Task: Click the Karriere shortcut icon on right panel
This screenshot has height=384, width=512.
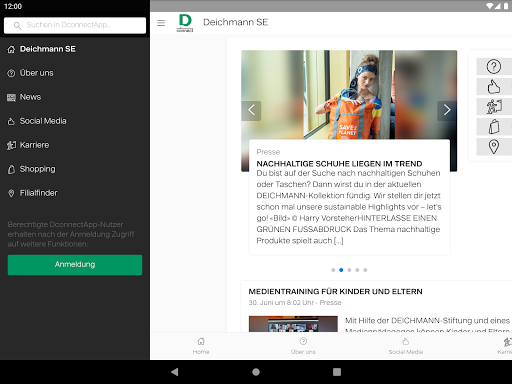Action: 494,107
